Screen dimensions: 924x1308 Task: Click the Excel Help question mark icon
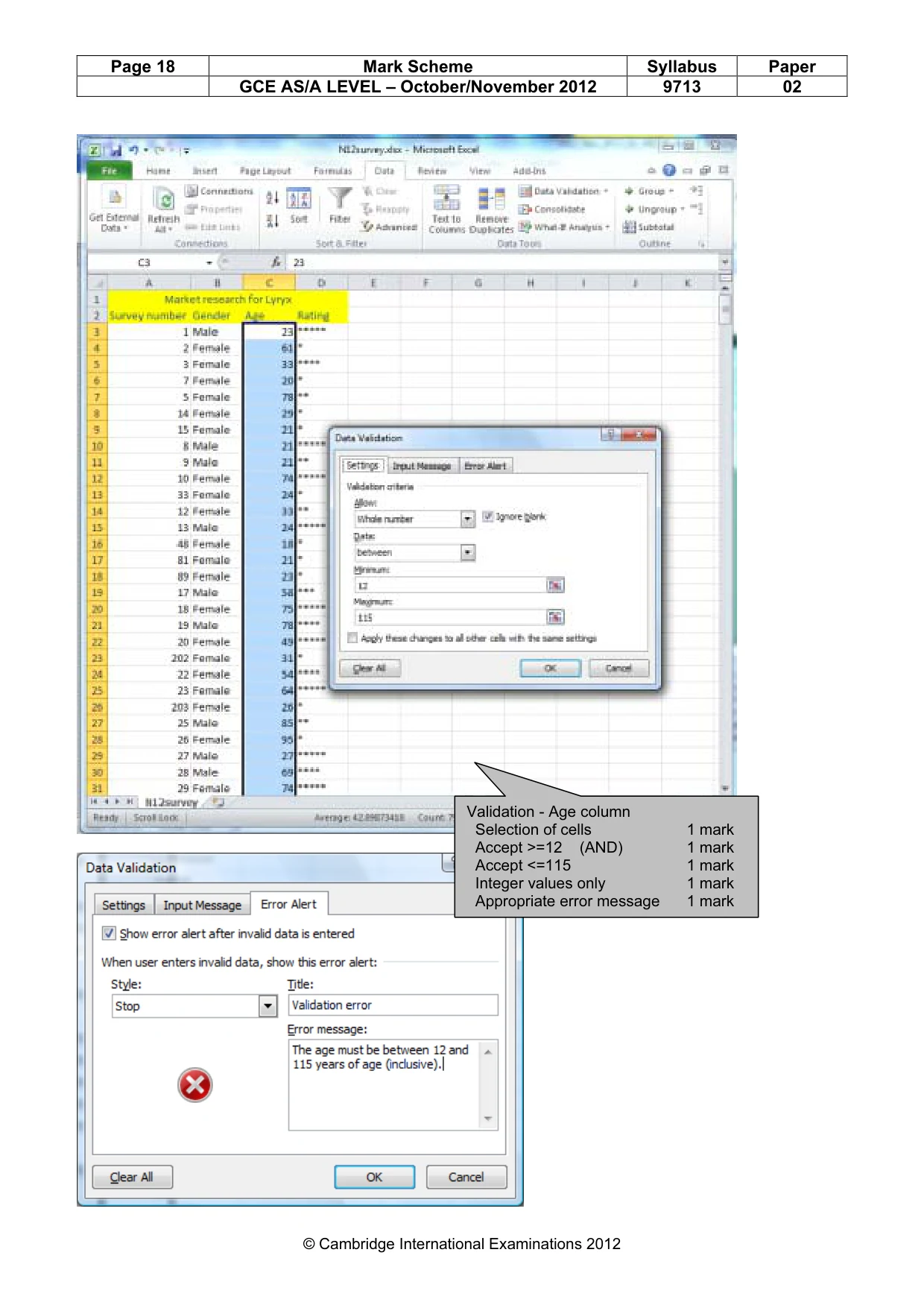[x=669, y=170]
